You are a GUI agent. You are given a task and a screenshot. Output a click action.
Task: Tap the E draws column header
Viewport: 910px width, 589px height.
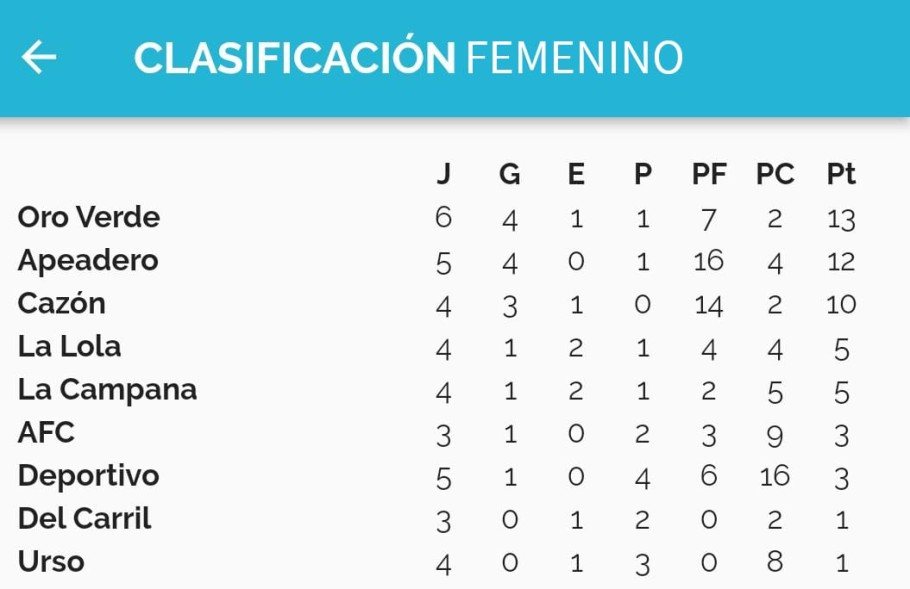click(576, 174)
